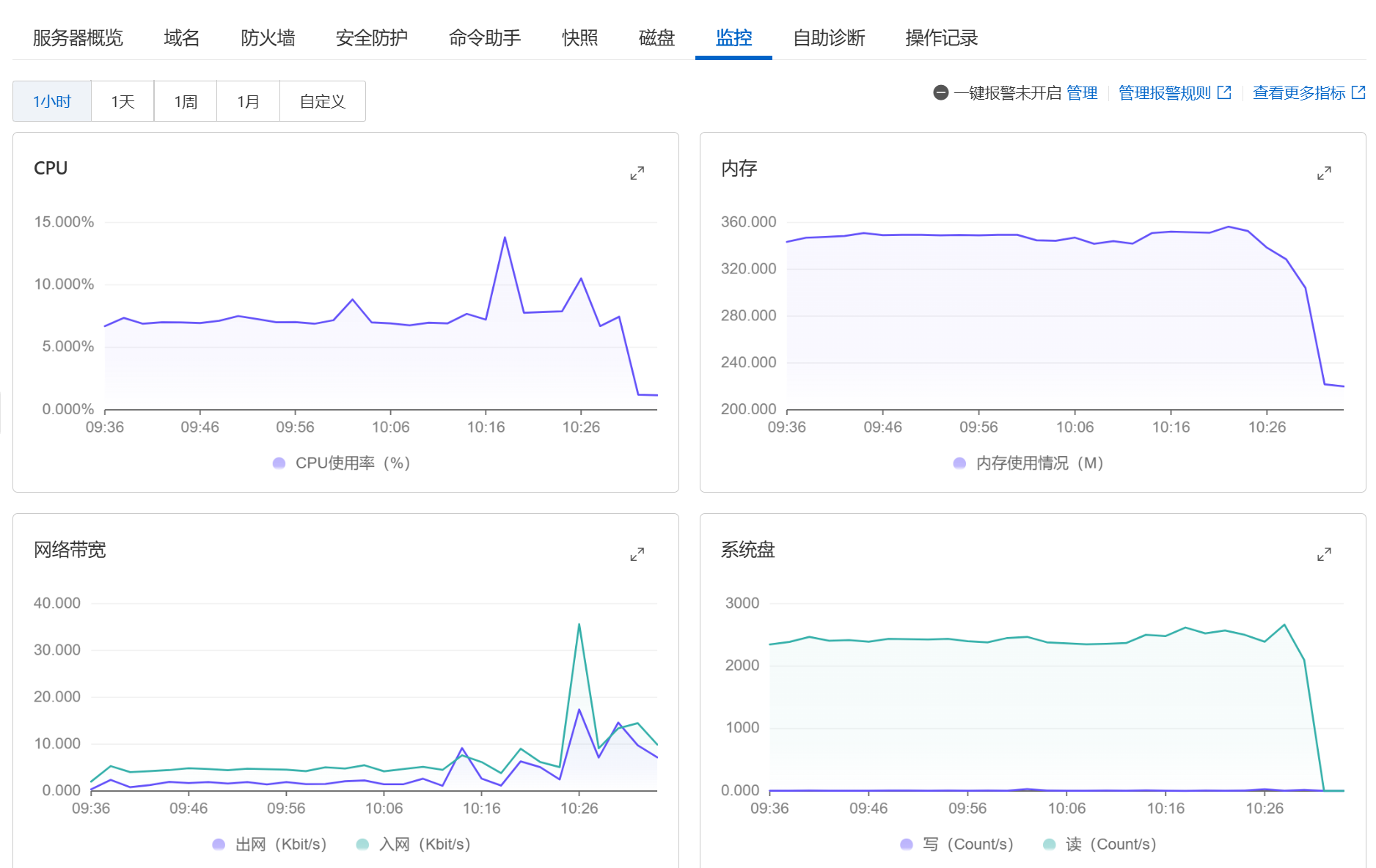Open the 安全防护 tab
This screenshot has width=1376, height=868.
click(x=371, y=37)
